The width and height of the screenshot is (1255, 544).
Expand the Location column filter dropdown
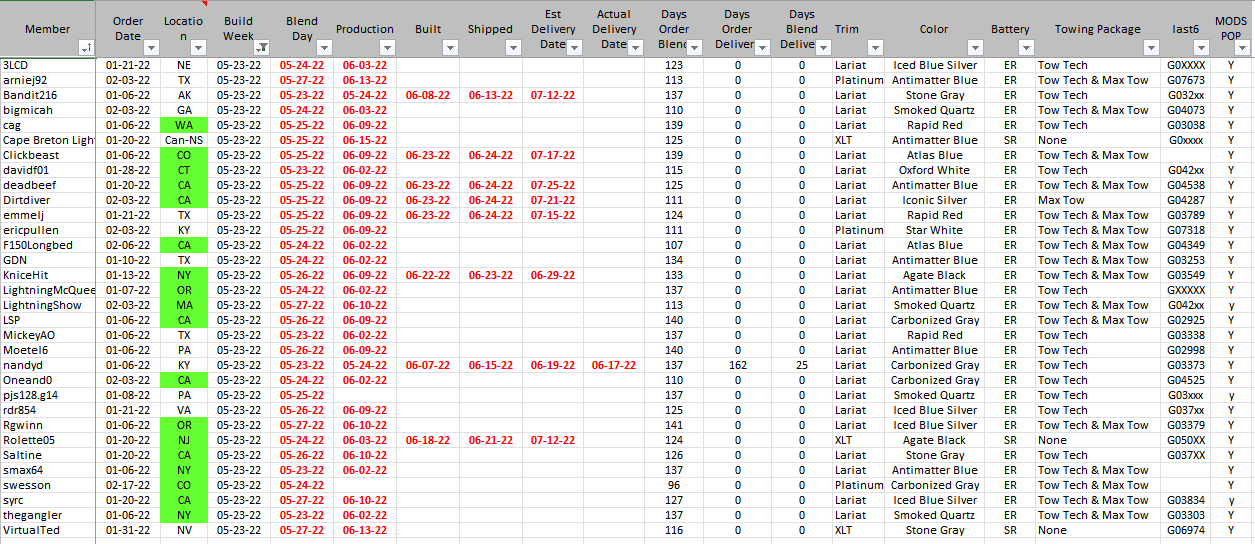pos(199,47)
